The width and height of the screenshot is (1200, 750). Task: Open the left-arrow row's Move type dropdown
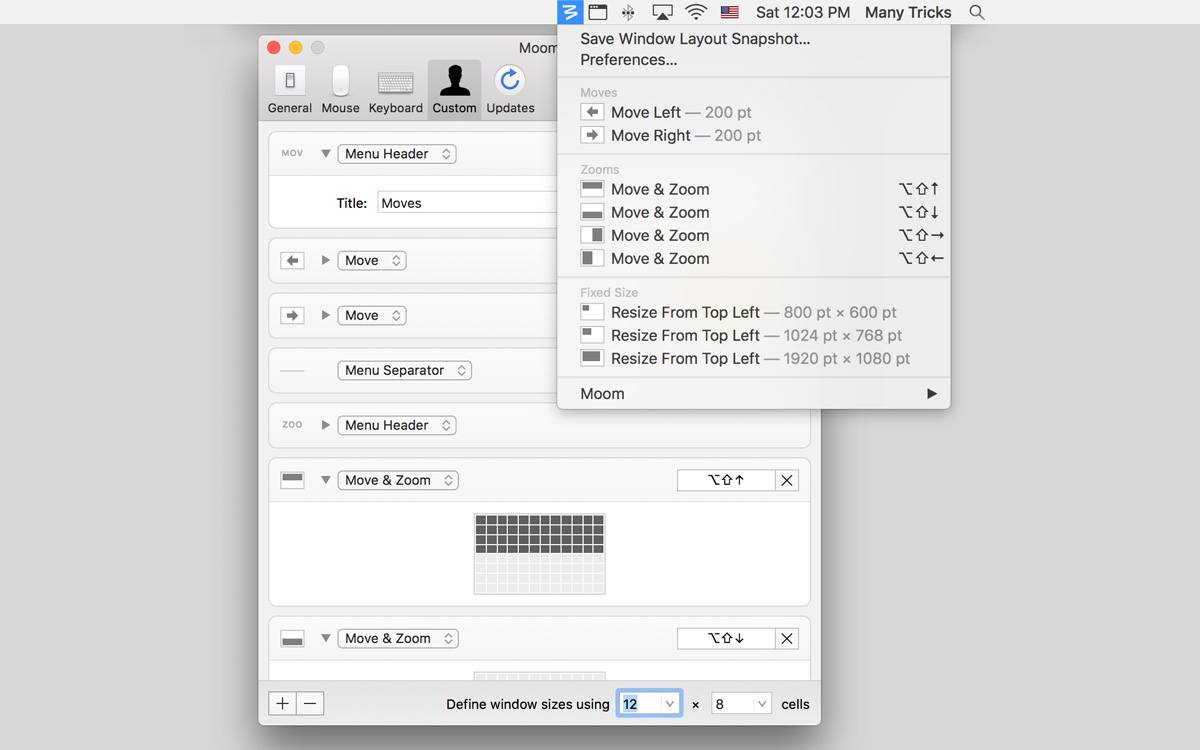tap(371, 260)
